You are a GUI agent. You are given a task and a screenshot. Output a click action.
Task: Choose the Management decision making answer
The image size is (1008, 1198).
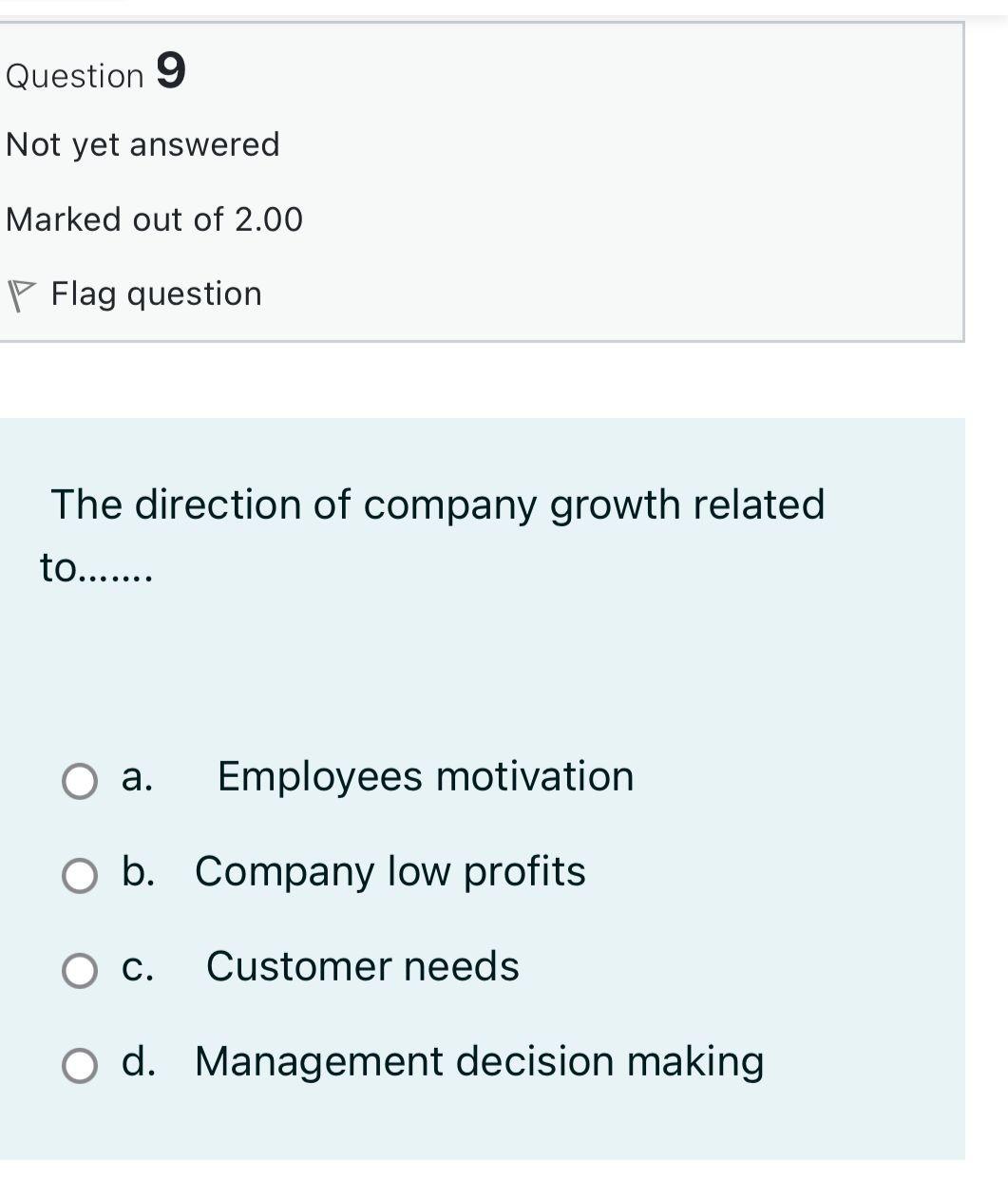(479, 1062)
